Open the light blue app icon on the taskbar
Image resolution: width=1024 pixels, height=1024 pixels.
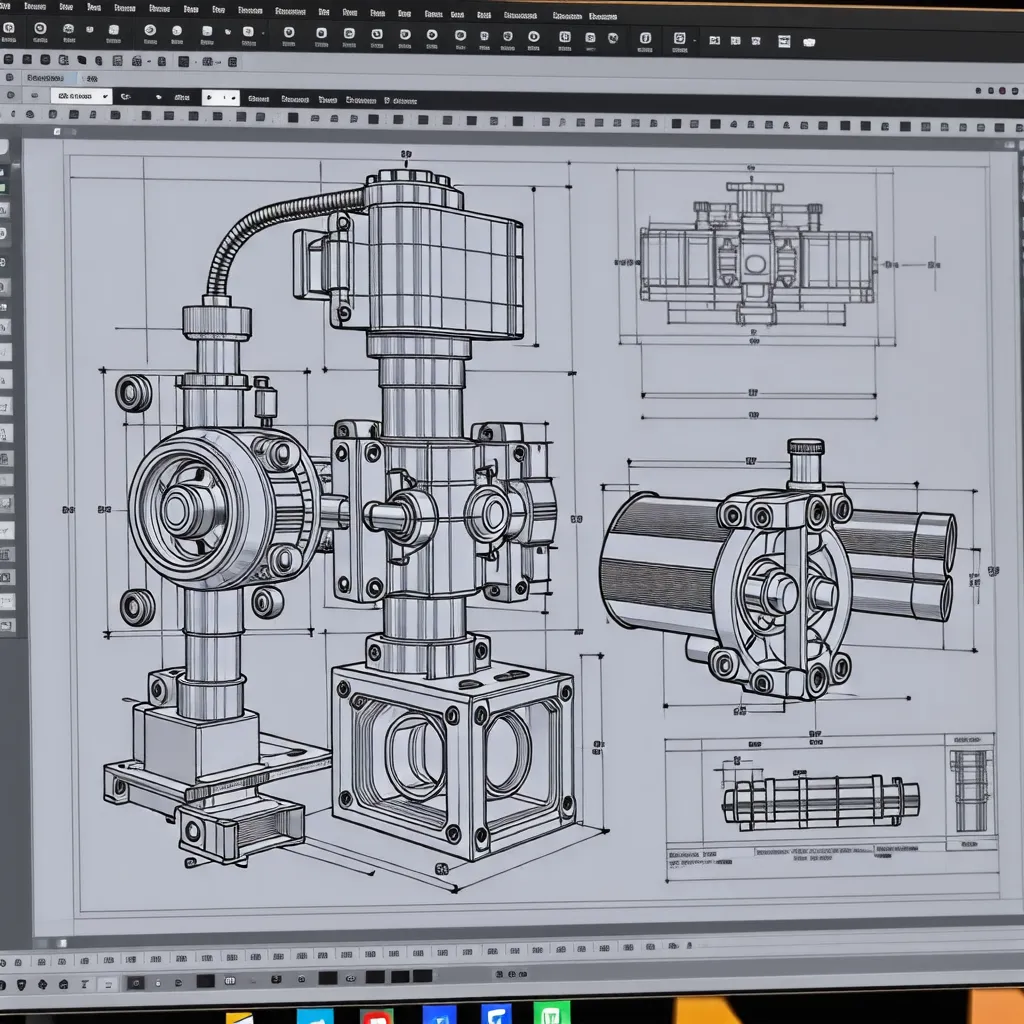coord(315,1016)
